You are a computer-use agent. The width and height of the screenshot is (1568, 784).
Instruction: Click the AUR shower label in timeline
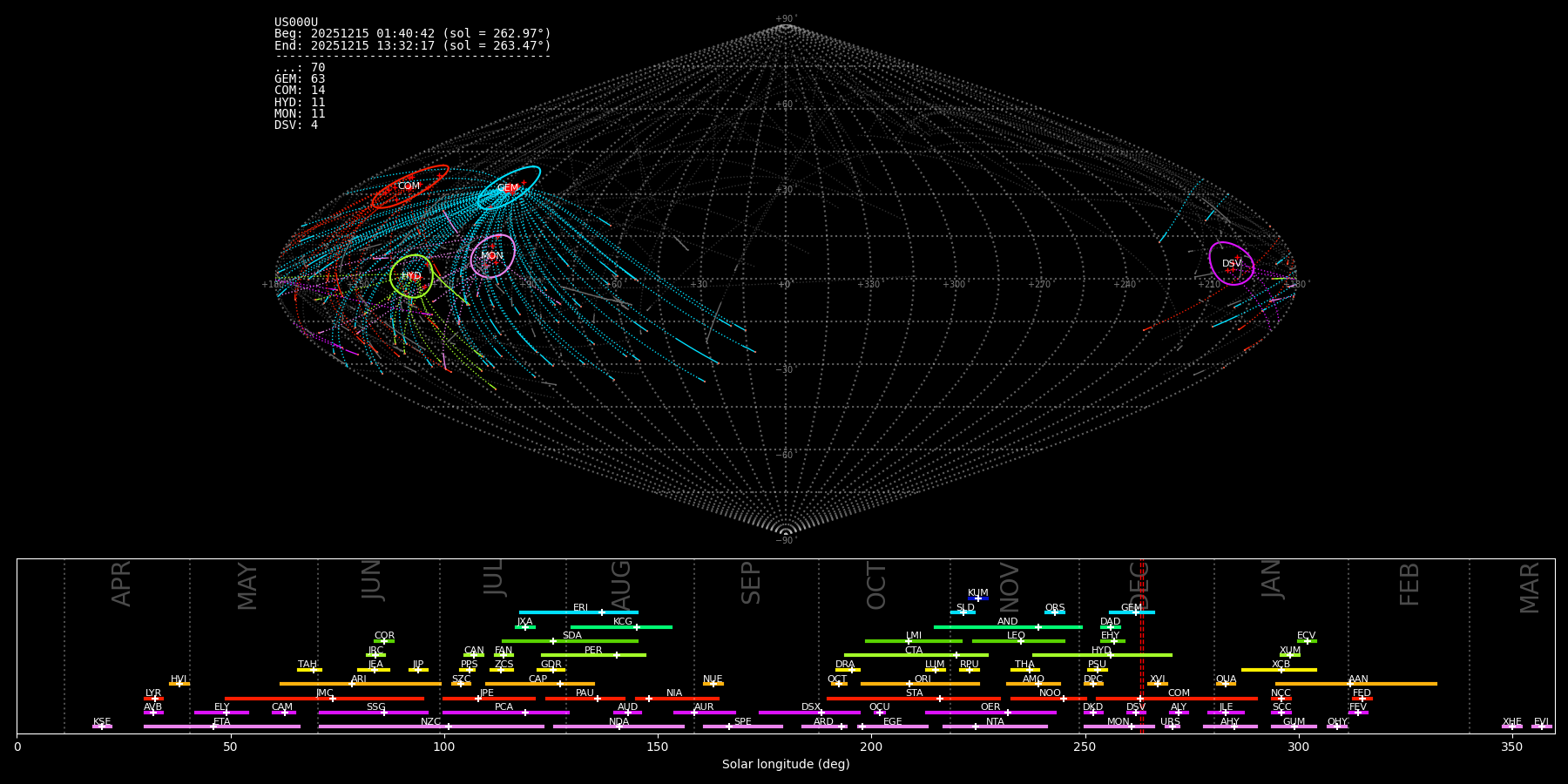coord(704,707)
